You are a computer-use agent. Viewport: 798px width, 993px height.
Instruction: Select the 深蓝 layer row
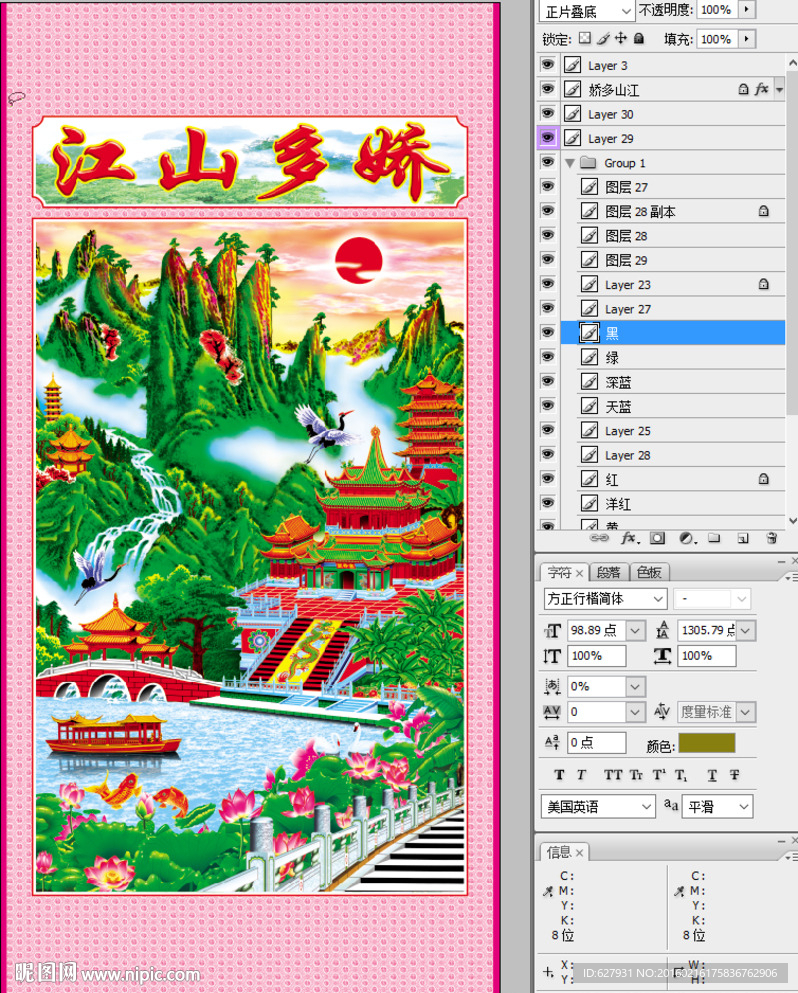coord(673,382)
